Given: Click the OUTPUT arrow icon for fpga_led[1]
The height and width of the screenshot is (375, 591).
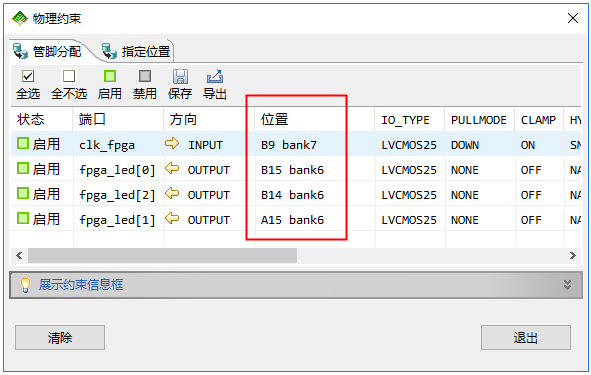Looking at the screenshot, I should click(172, 218).
